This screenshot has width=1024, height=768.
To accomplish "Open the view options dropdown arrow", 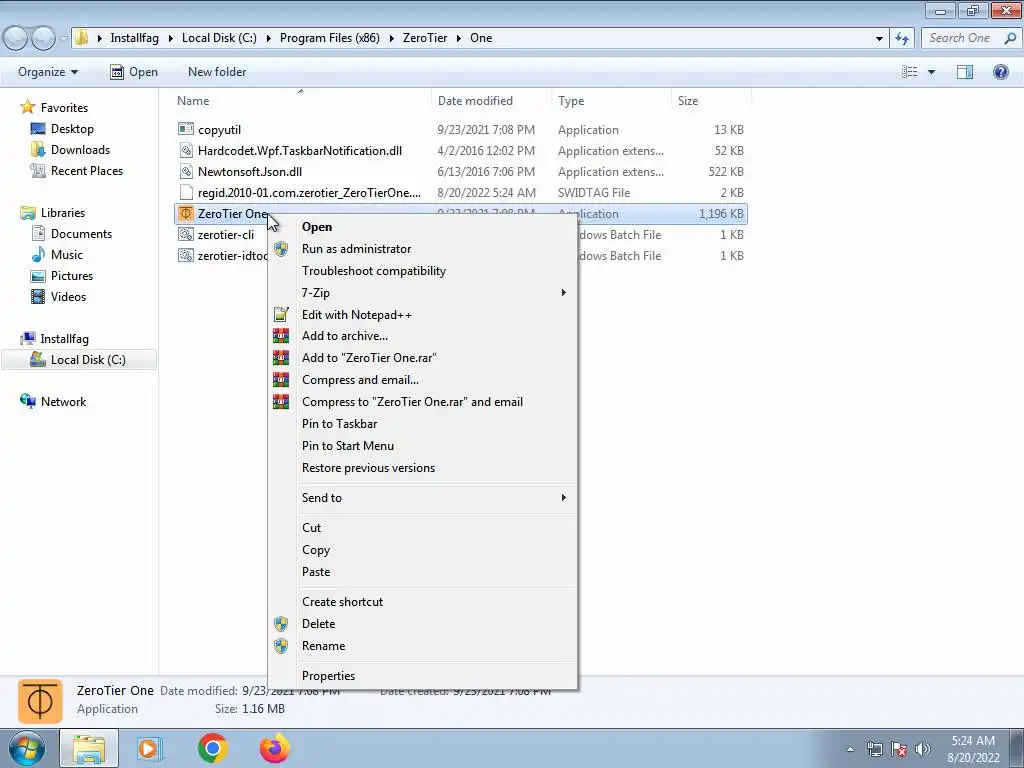I will tap(931, 72).
